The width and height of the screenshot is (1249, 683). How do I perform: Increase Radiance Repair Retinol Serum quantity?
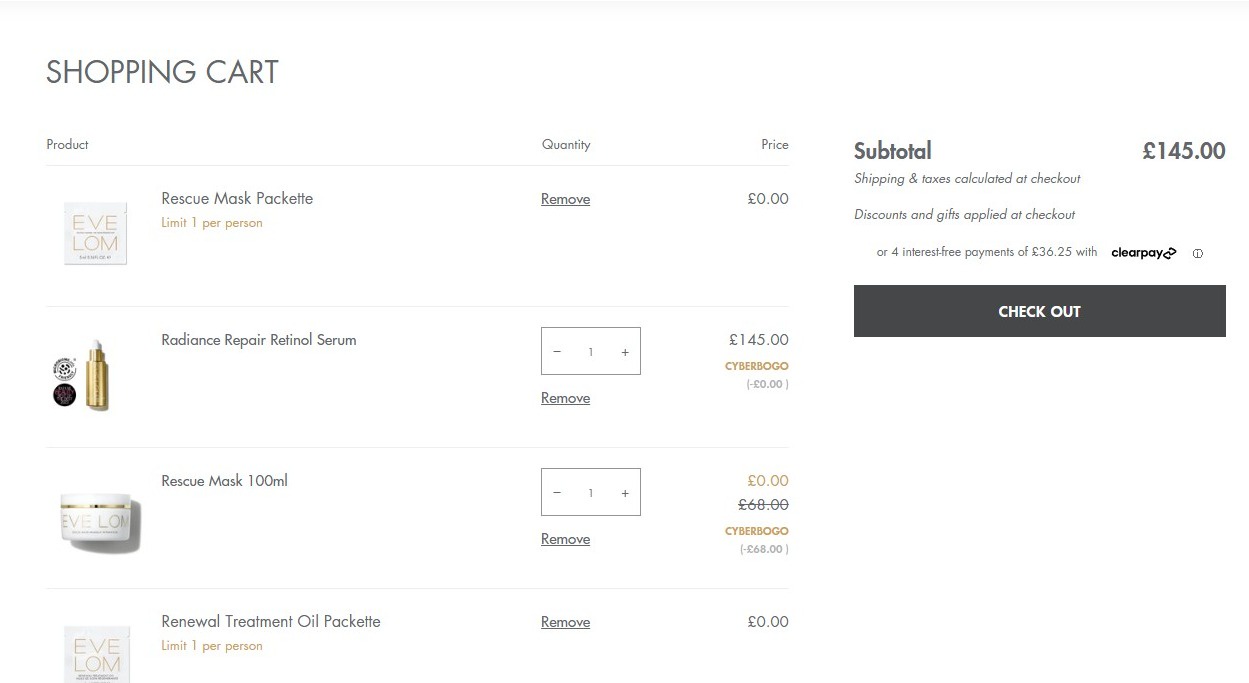point(625,352)
